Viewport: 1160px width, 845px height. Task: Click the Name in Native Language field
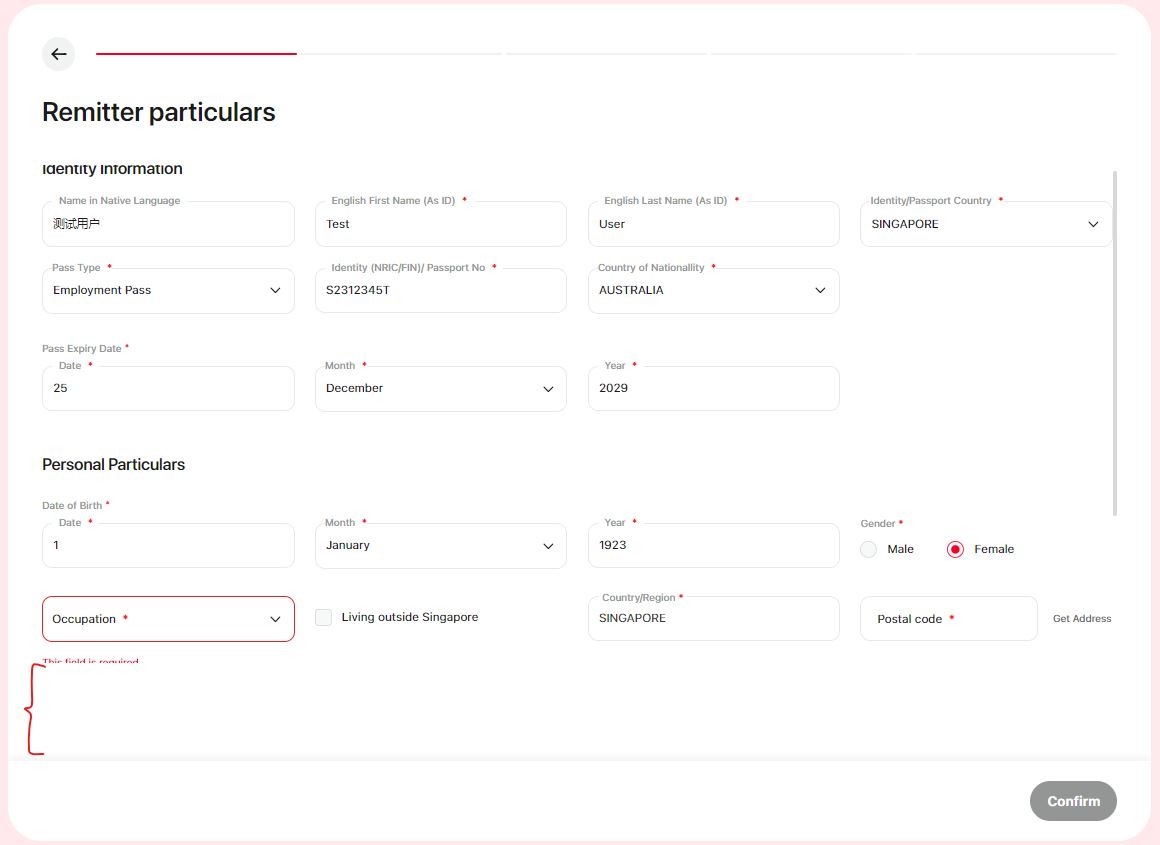[x=168, y=224]
